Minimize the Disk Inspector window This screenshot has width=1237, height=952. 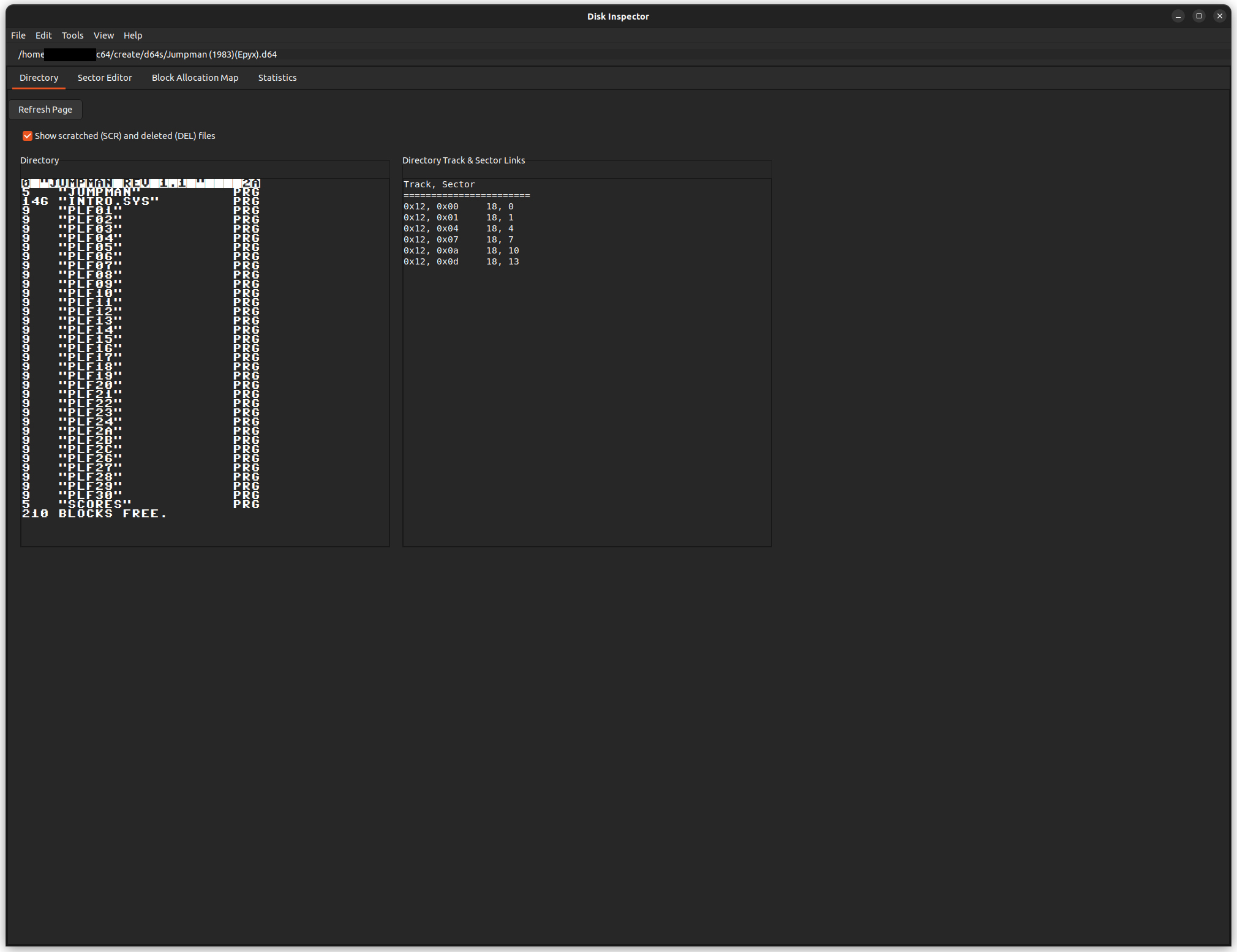(x=1178, y=17)
